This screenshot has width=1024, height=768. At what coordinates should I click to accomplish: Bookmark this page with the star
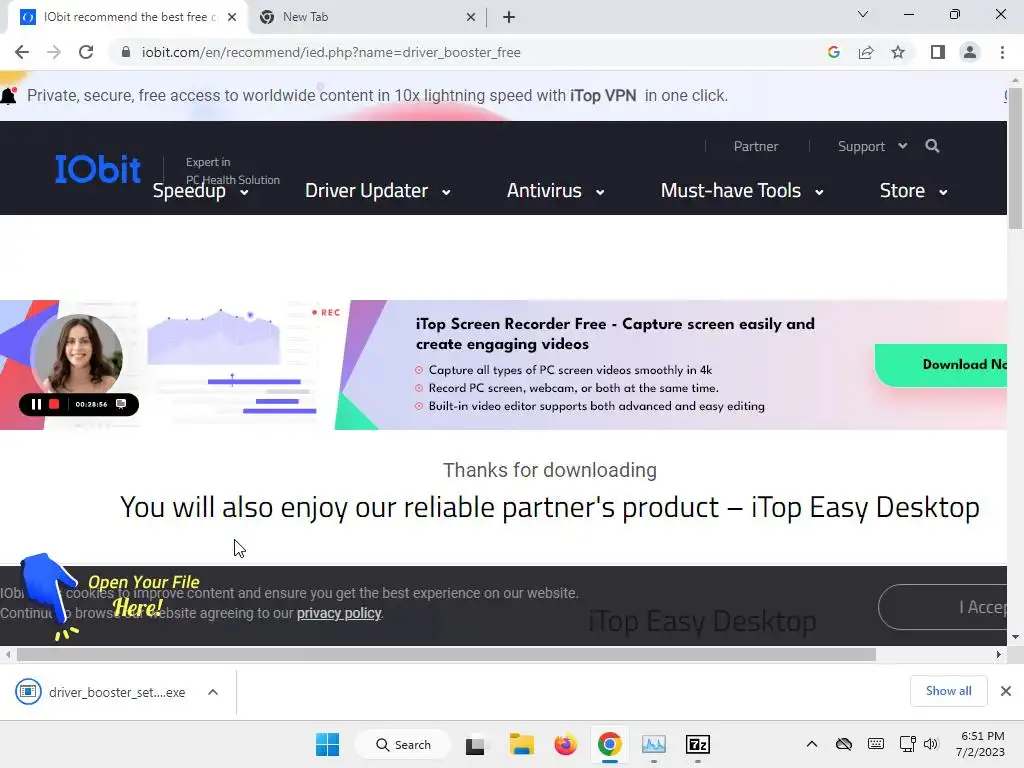898,52
